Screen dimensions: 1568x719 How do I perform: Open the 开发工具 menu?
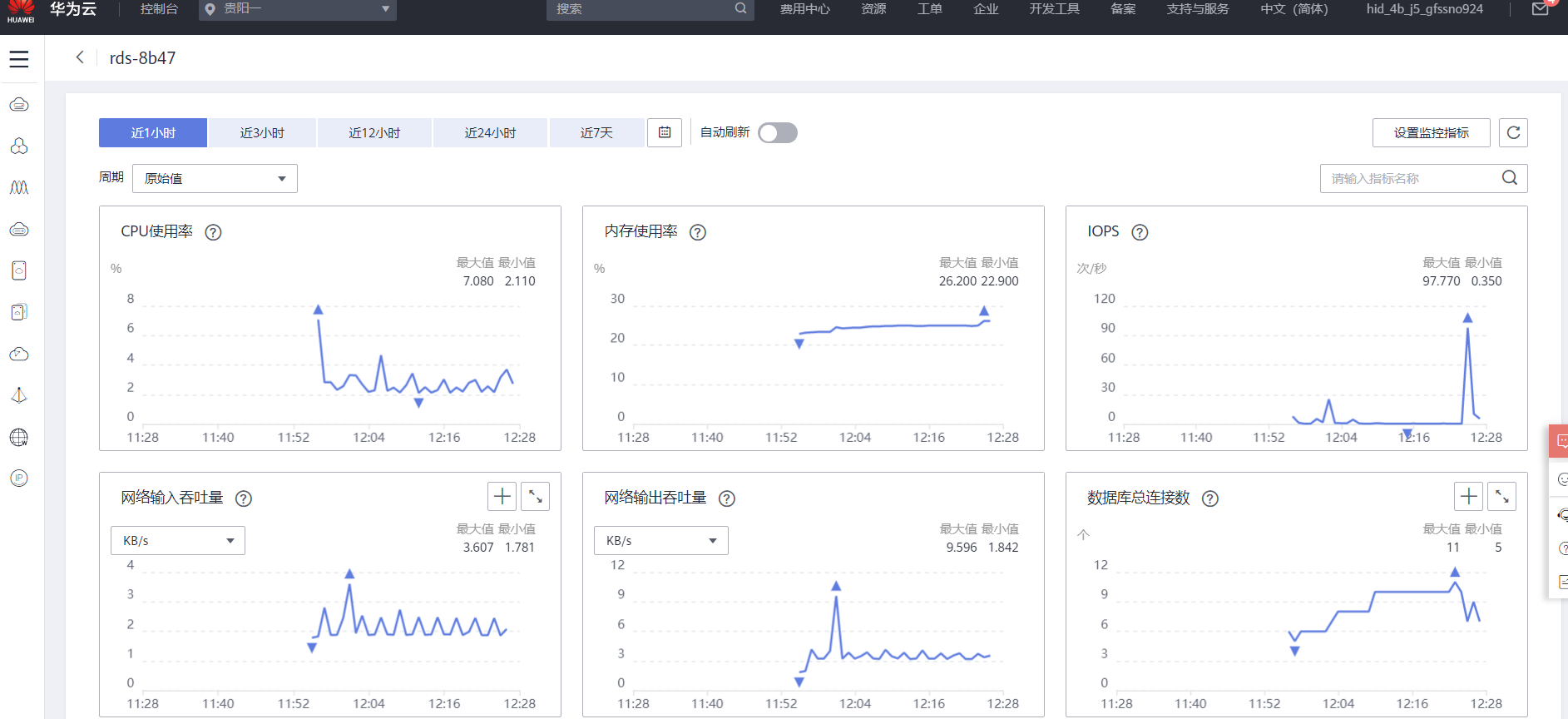tap(1055, 9)
